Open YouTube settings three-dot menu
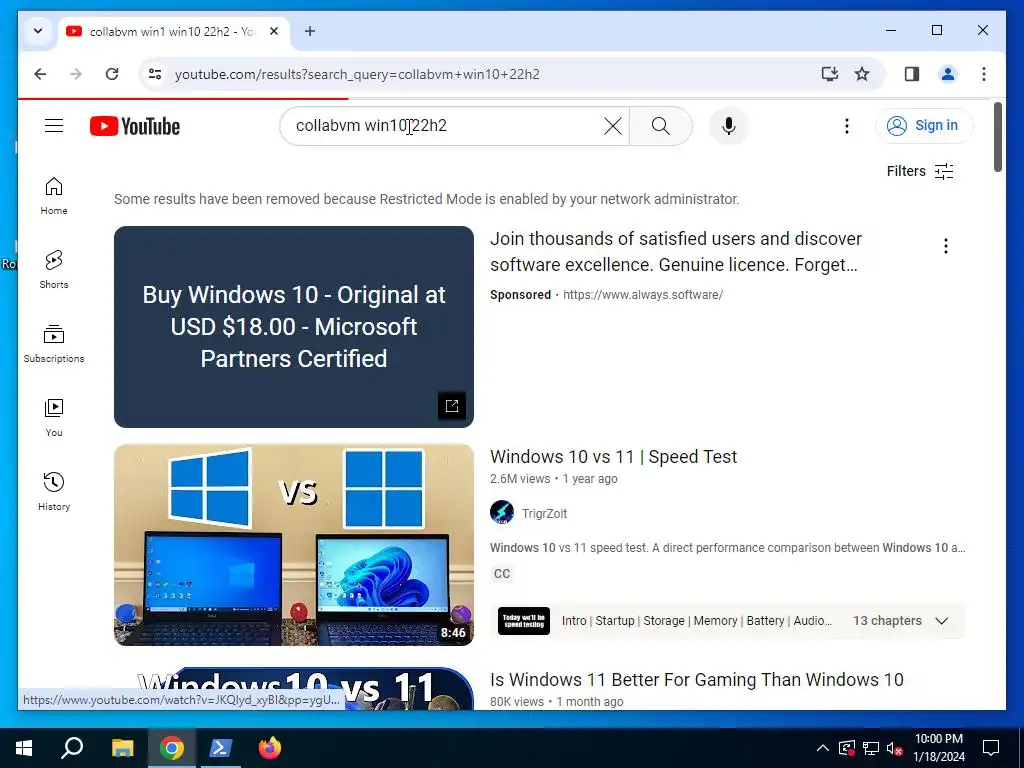 pos(846,125)
